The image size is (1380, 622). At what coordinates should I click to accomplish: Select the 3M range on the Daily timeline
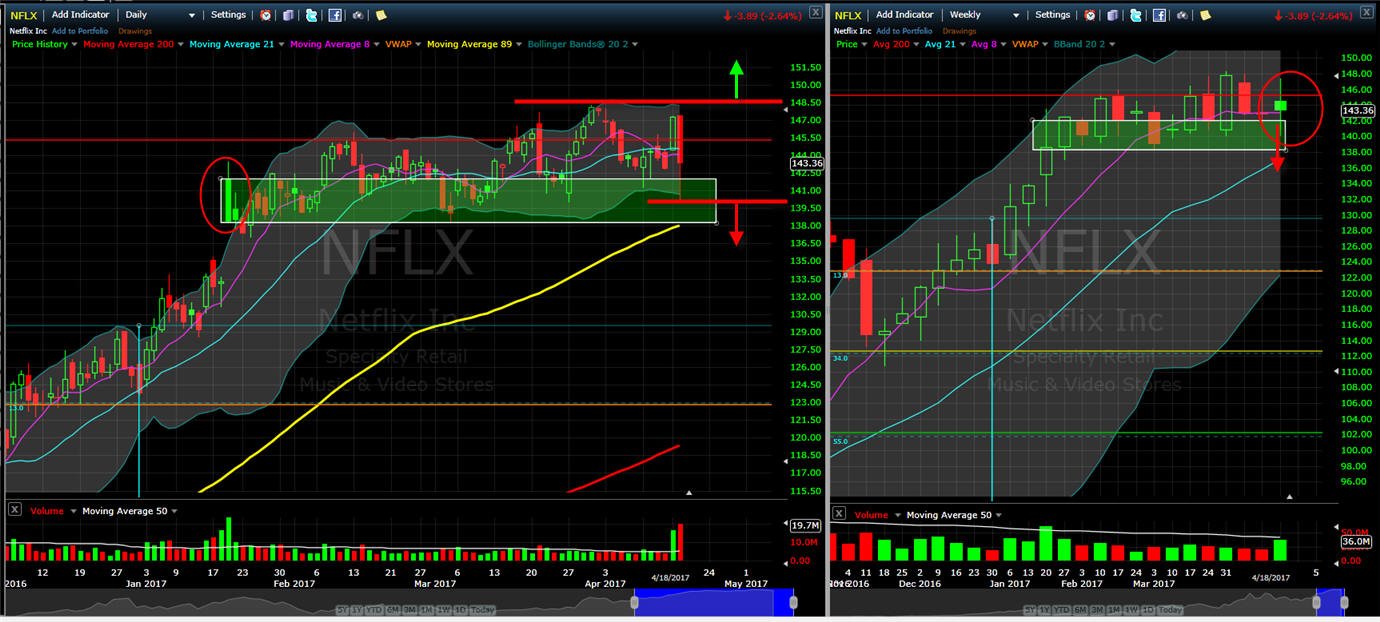pos(410,610)
